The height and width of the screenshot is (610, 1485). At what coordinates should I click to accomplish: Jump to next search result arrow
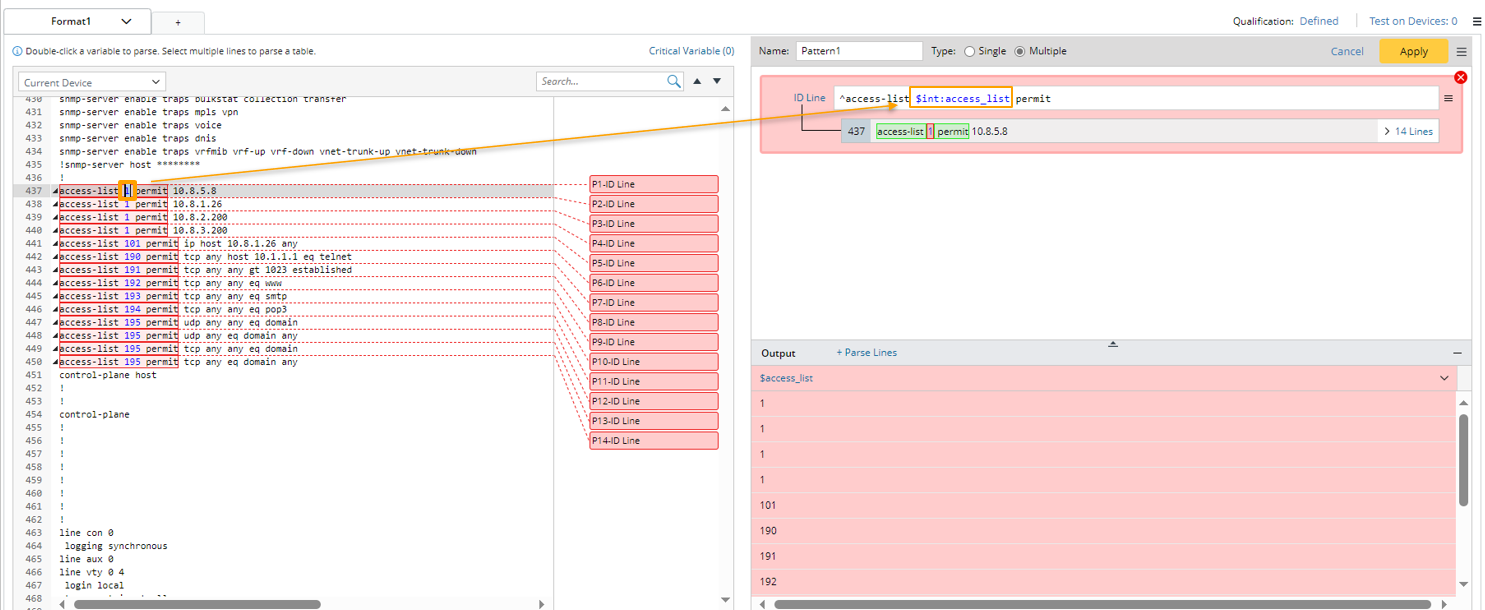tap(717, 81)
